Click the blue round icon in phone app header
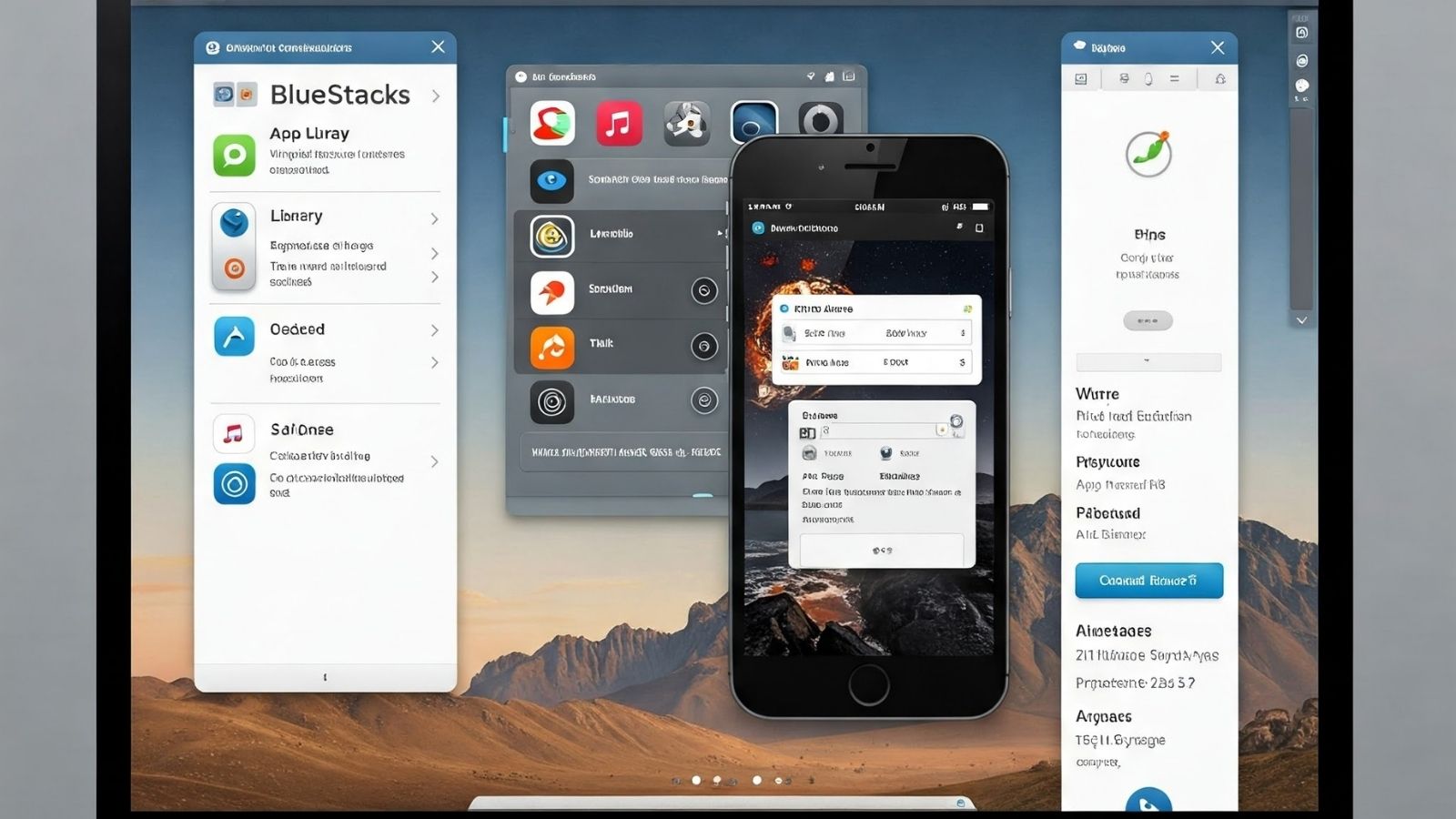Screen dimensions: 1456x819 click(x=758, y=227)
